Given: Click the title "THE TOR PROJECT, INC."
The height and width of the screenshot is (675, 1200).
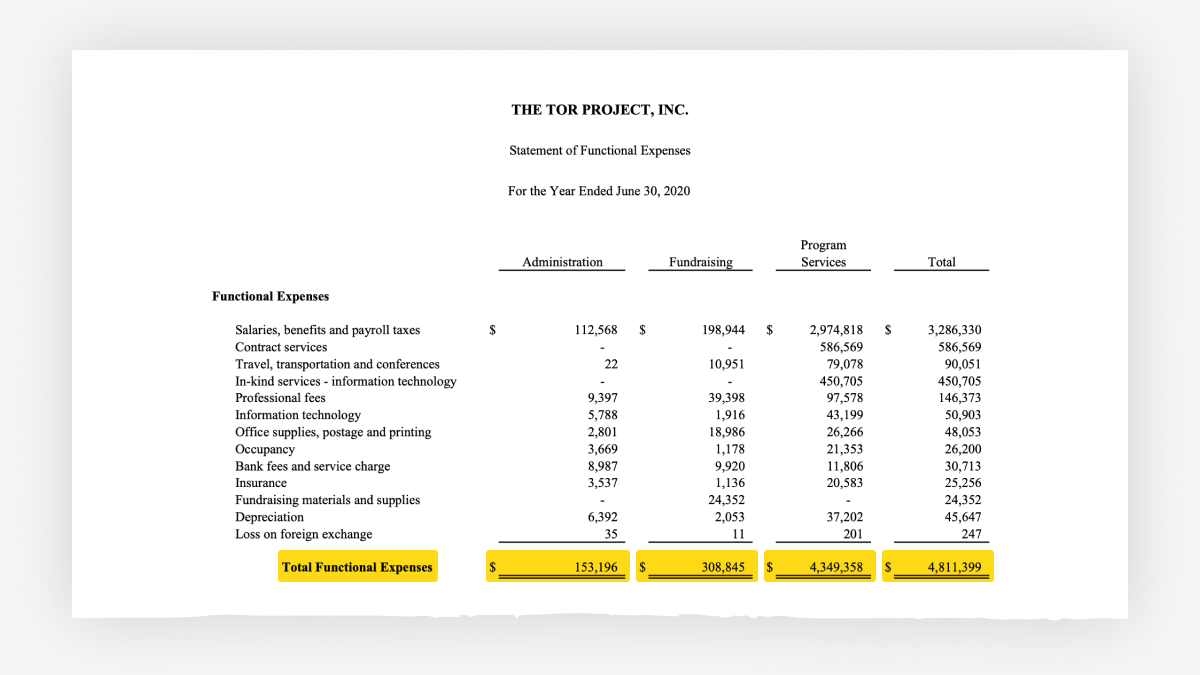Looking at the screenshot, I should [600, 110].
